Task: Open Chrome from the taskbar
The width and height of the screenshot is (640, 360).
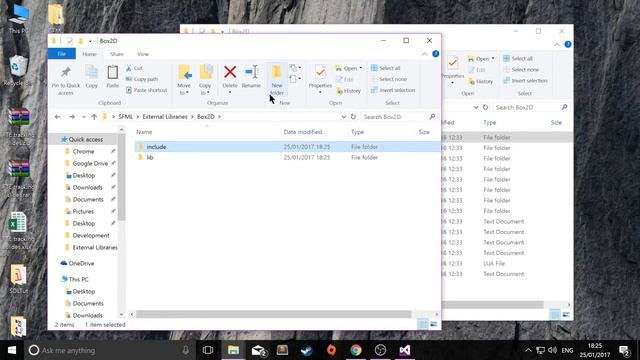Action: point(356,350)
